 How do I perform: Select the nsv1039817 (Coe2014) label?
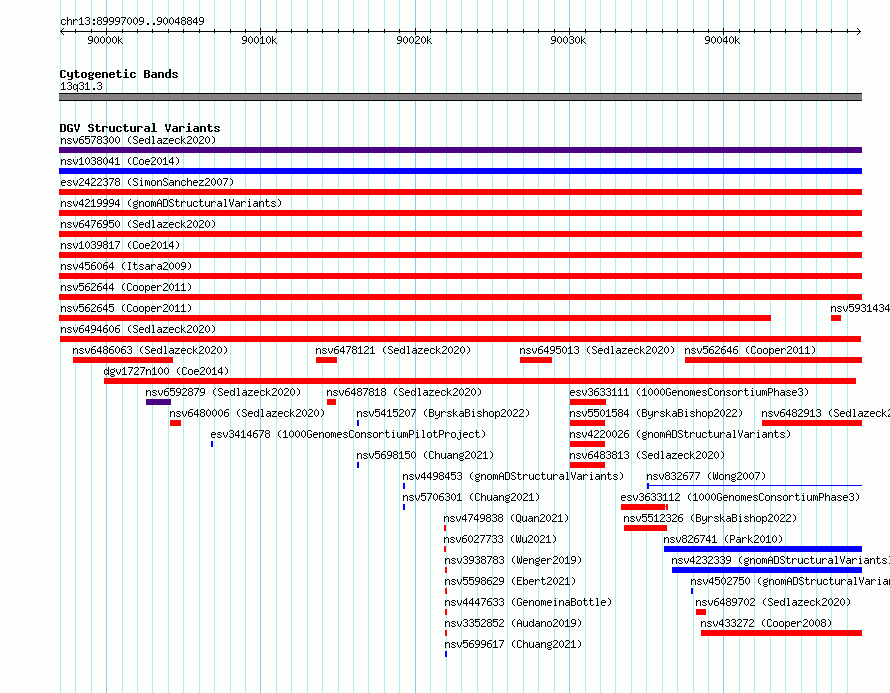click(x=120, y=245)
